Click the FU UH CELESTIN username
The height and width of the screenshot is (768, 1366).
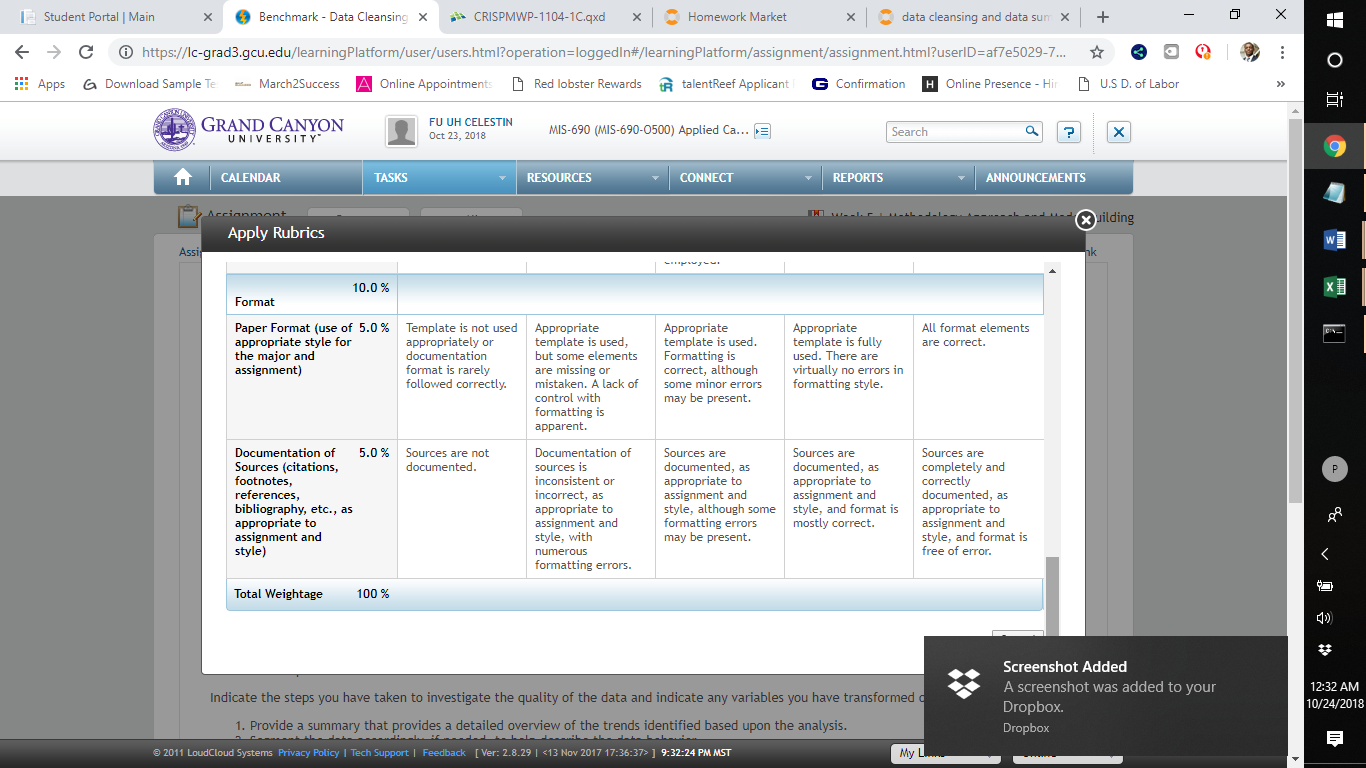pos(471,122)
